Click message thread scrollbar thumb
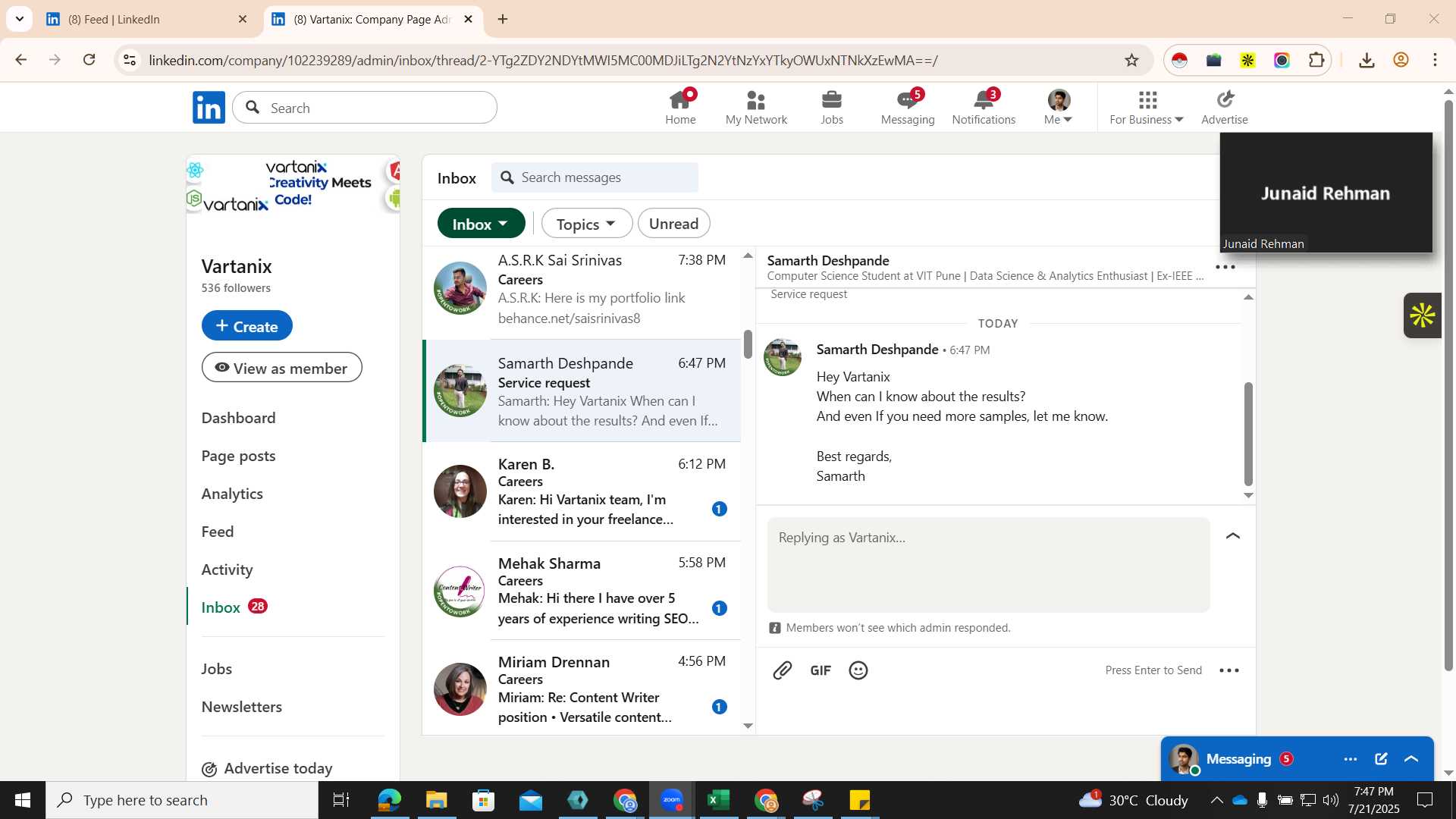Viewport: 1456px width, 819px height. pyautogui.click(x=1248, y=434)
